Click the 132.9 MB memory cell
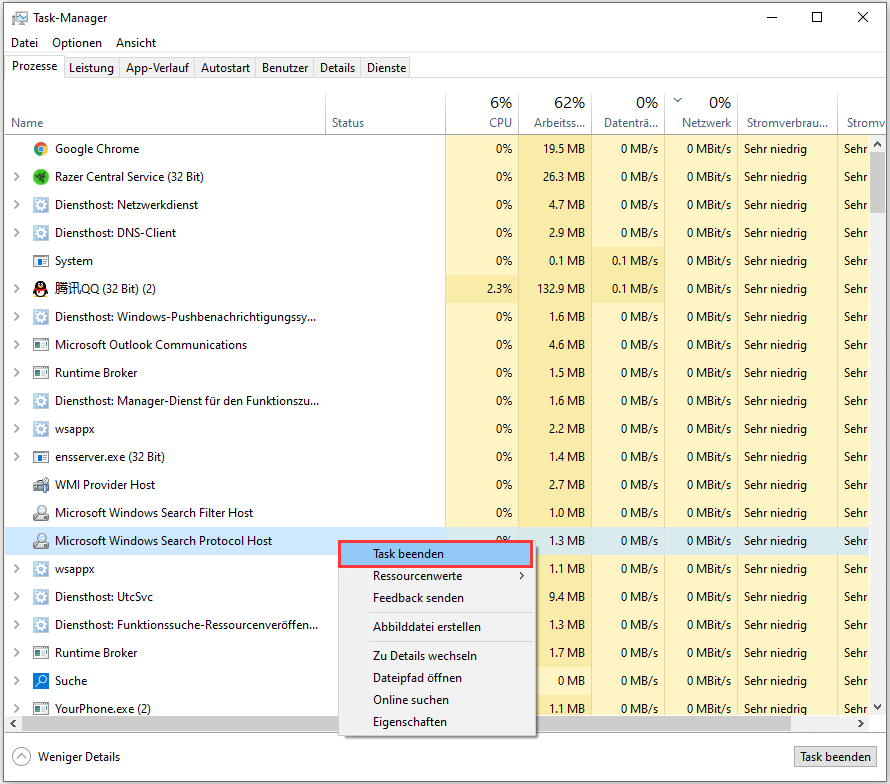Image resolution: width=890 pixels, height=784 pixels. pos(555,289)
